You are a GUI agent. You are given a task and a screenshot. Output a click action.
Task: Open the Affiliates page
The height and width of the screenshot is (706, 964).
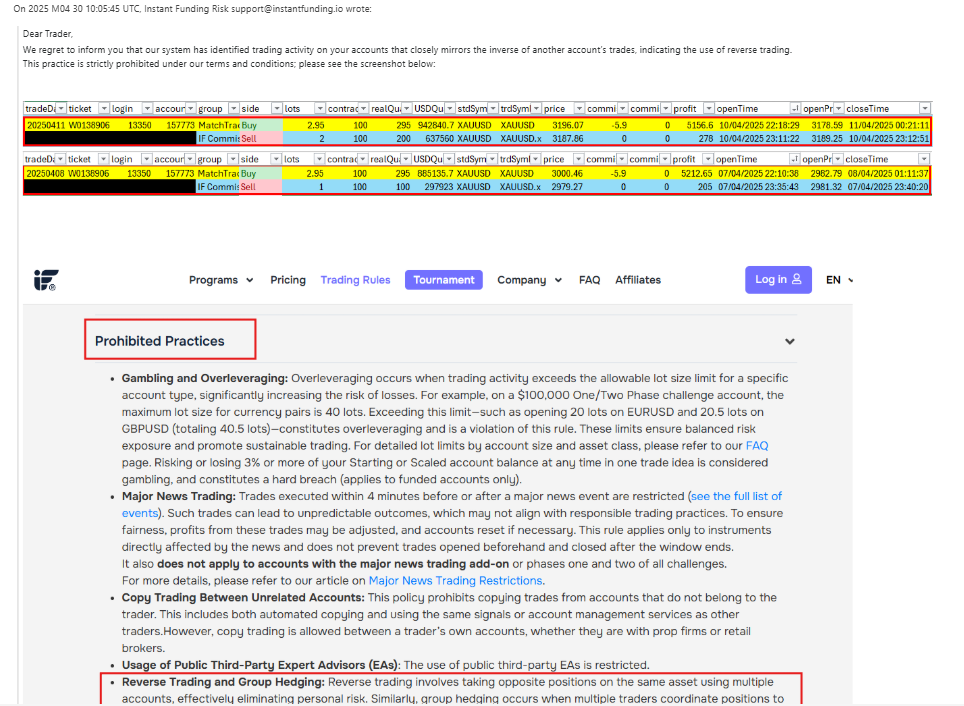click(x=638, y=280)
